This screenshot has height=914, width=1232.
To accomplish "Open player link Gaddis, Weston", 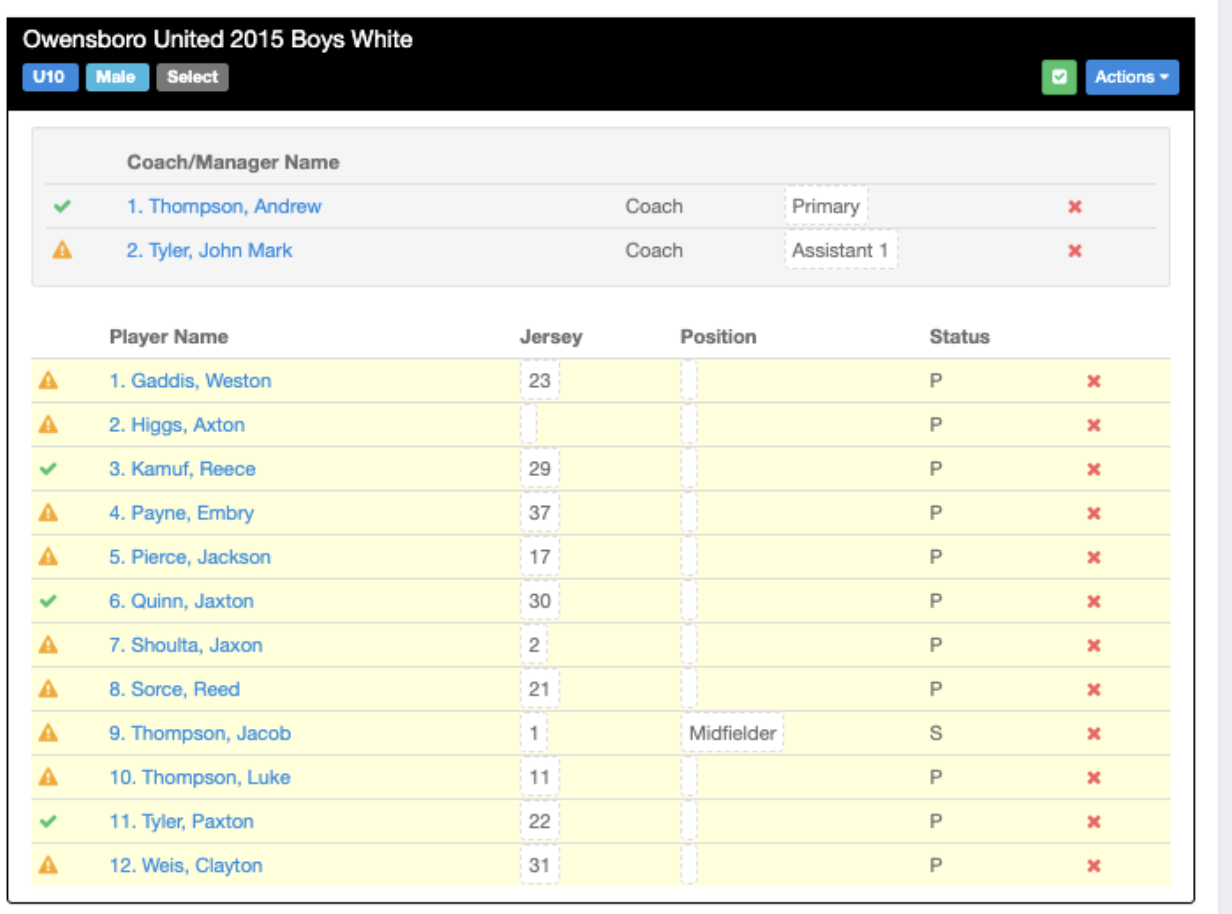I will [190, 381].
